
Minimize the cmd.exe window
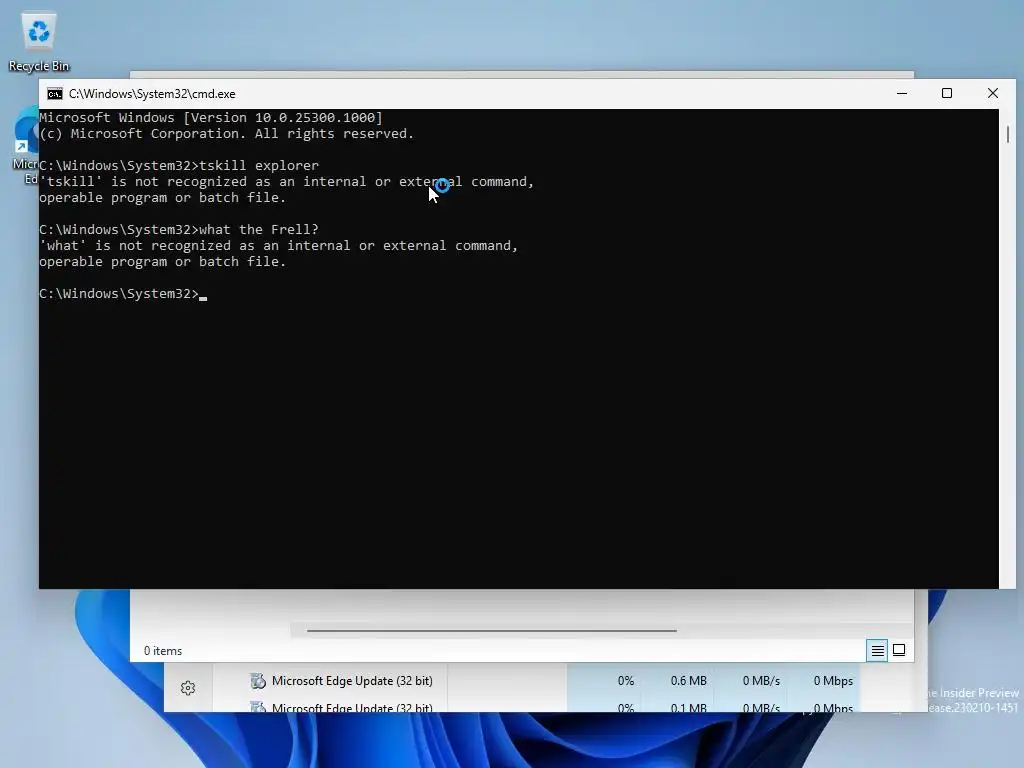click(x=902, y=93)
